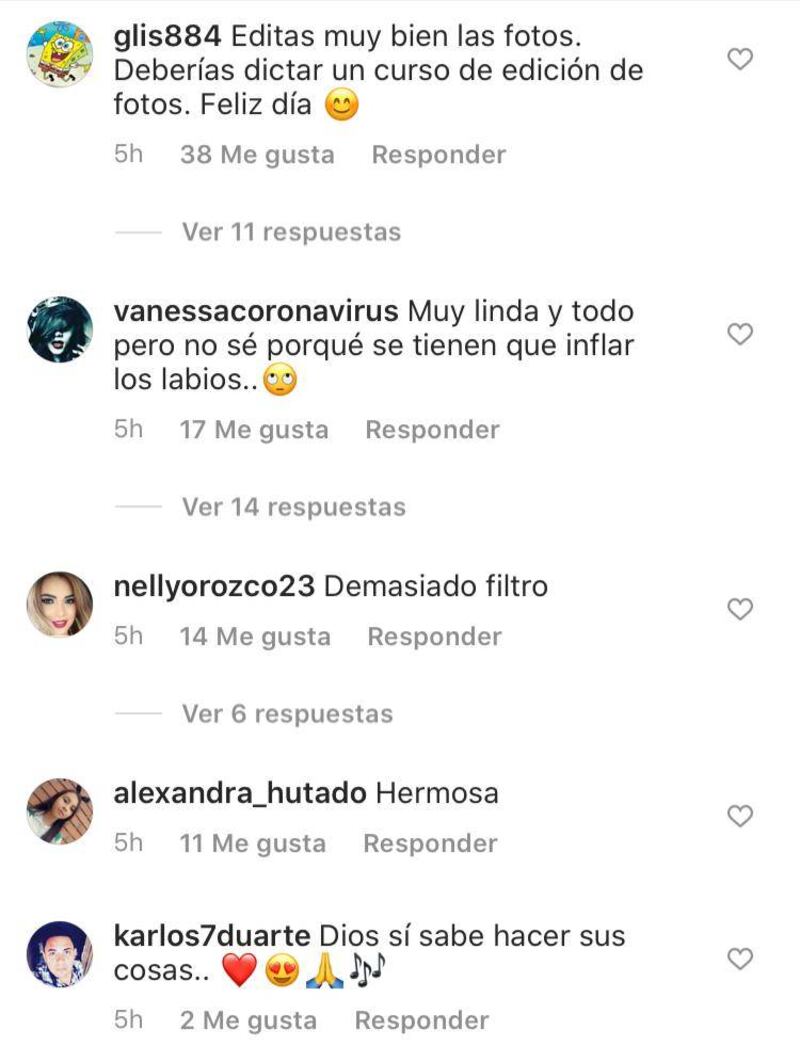Image resolution: width=800 pixels, height=1046 pixels.
Task: Expand Ver 11 respuestas thread
Action: coord(292,232)
